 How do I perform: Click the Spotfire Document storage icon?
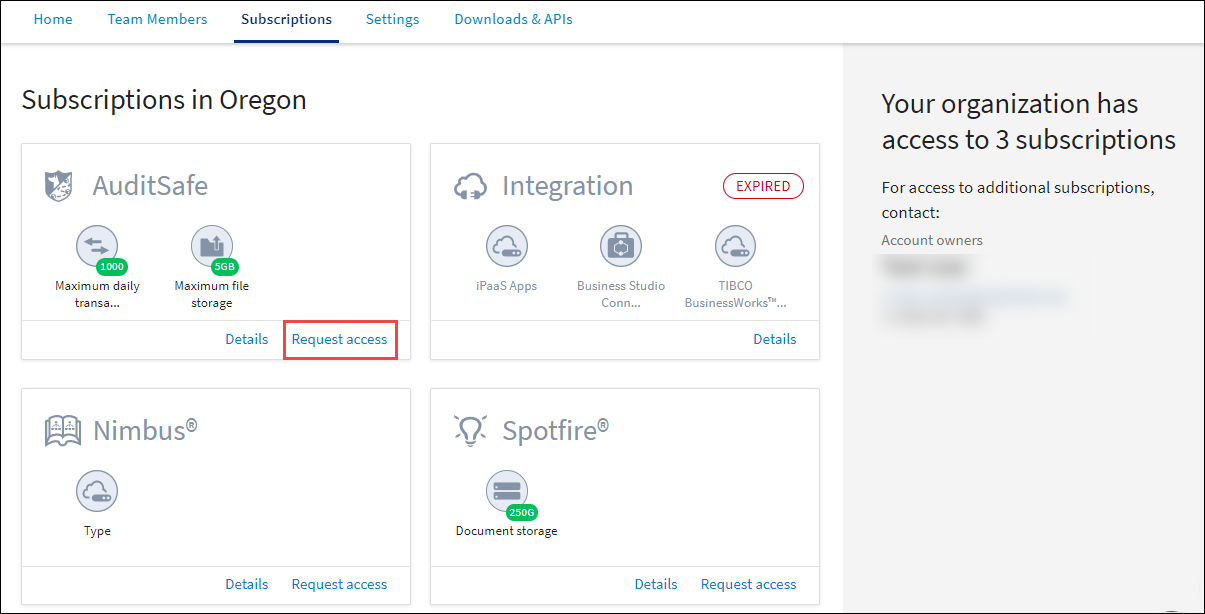[x=507, y=491]
